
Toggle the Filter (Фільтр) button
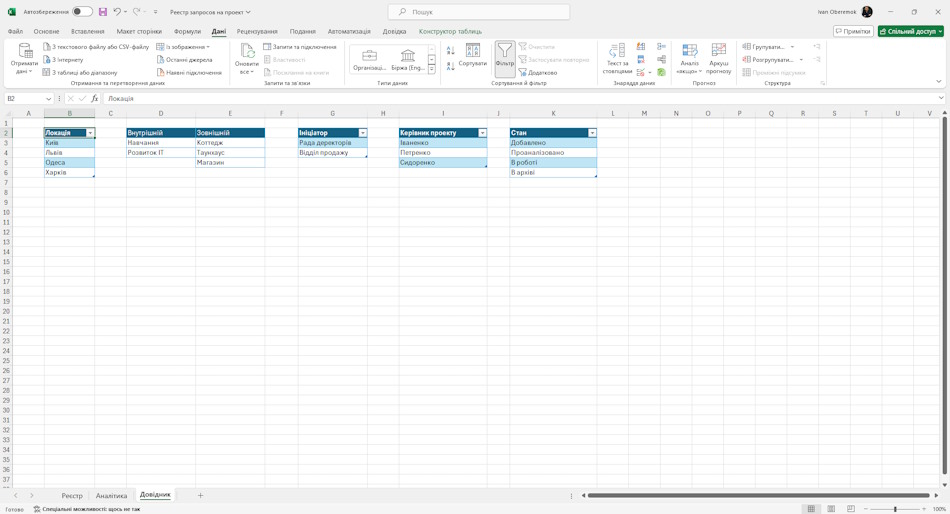[505, 59]
